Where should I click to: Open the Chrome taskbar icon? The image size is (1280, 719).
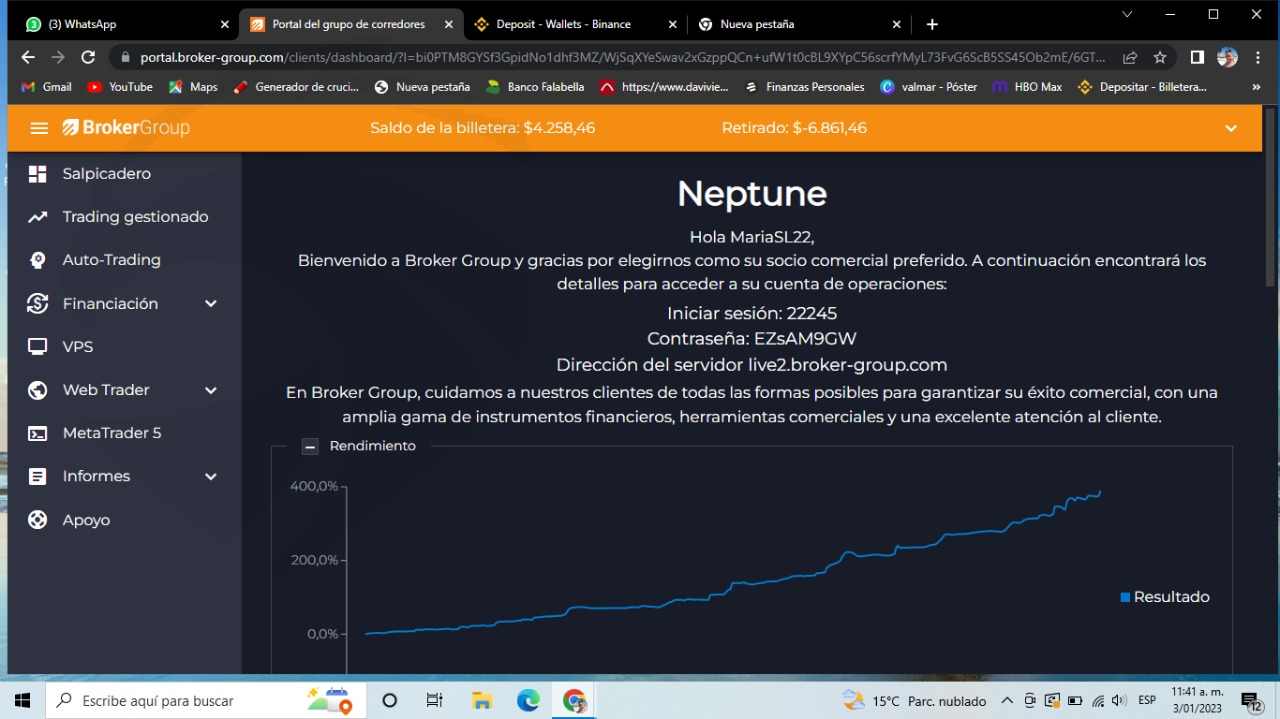click(x=574, y=700)
